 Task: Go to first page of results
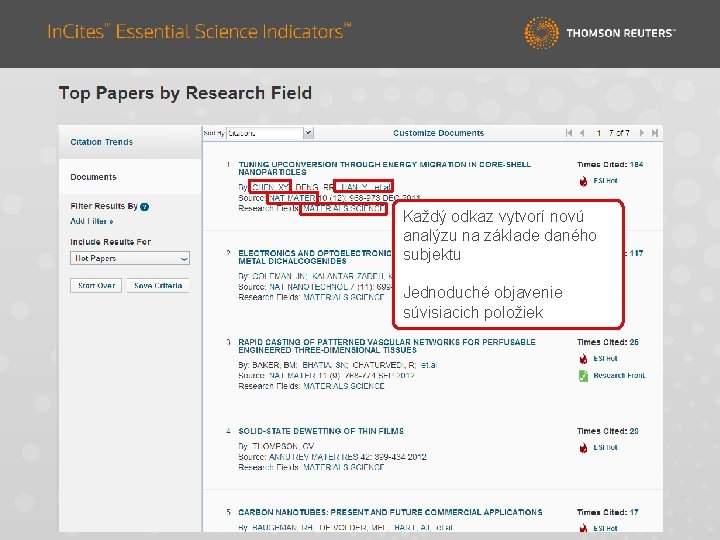pyautogui.click(x=569, y=133)
